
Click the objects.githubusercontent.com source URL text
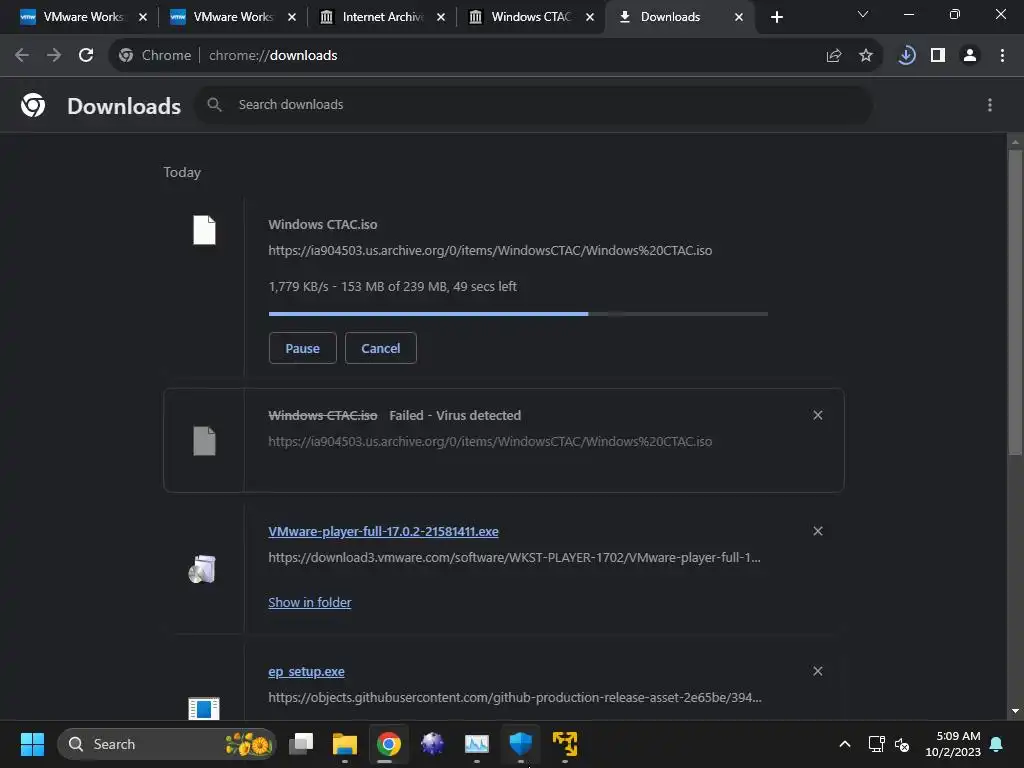515,697
